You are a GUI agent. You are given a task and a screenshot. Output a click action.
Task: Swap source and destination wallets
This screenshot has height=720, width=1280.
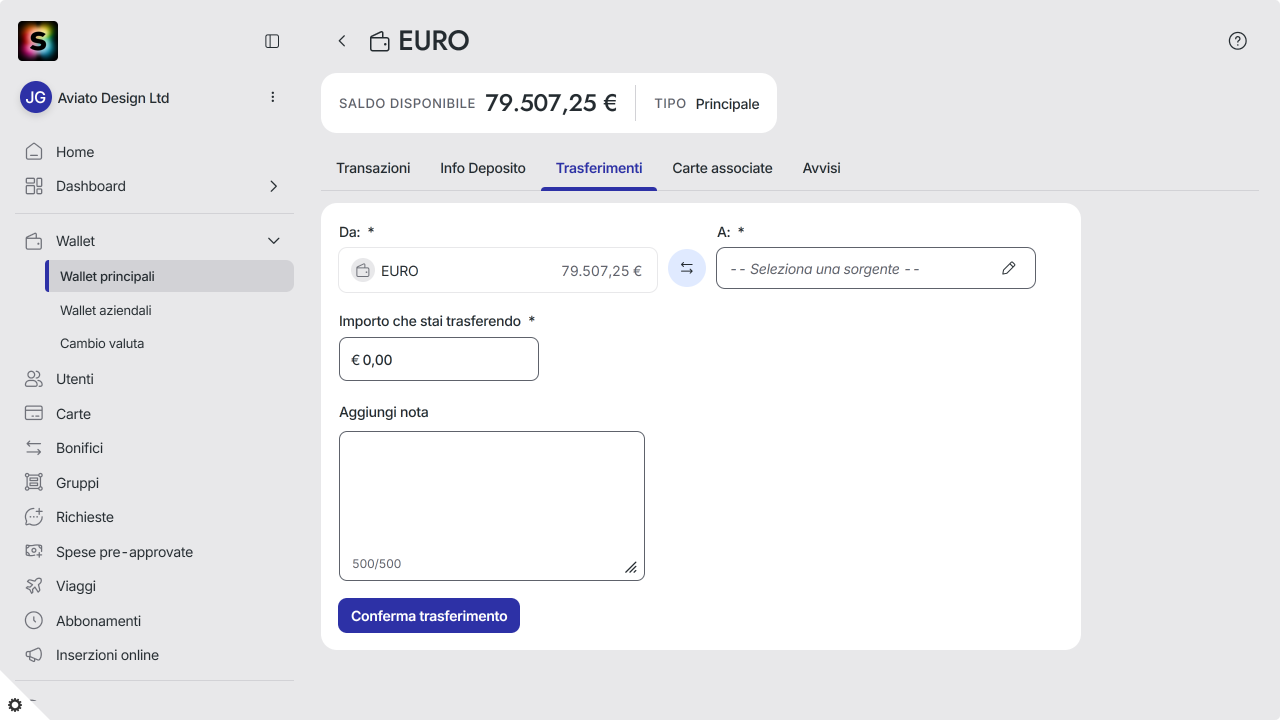(x=687, y=268)
